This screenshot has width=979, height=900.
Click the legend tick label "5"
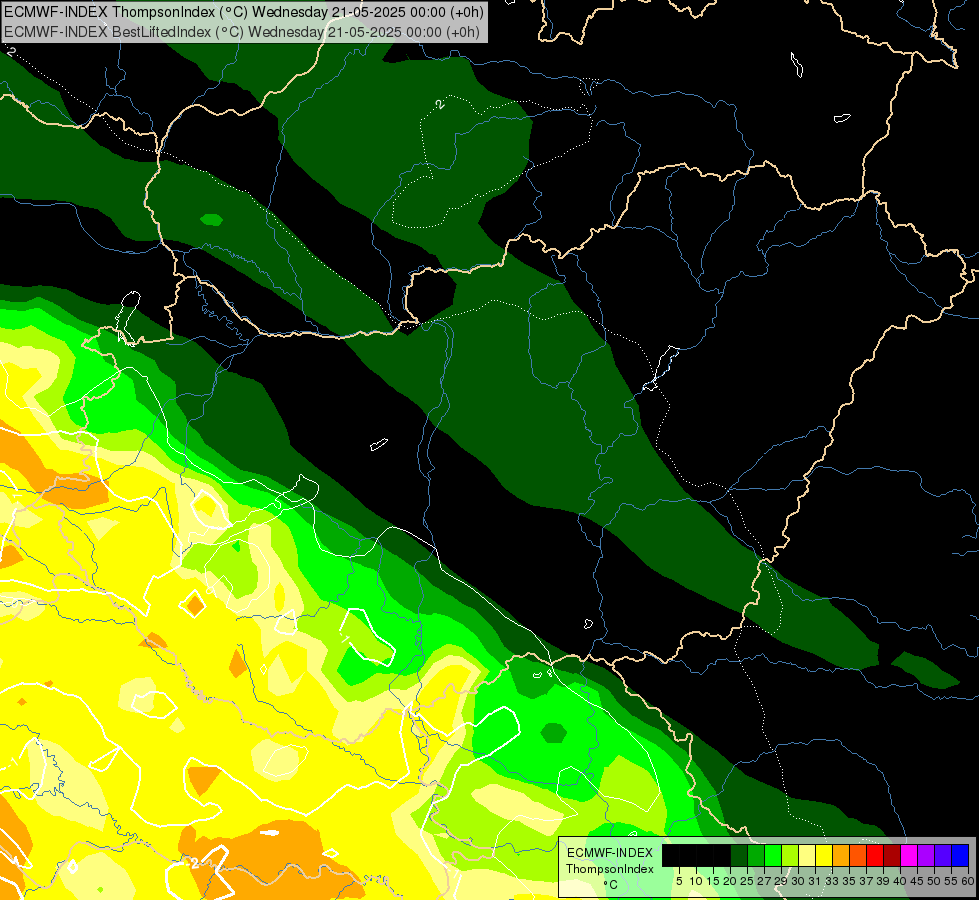(x=679, y=881)
